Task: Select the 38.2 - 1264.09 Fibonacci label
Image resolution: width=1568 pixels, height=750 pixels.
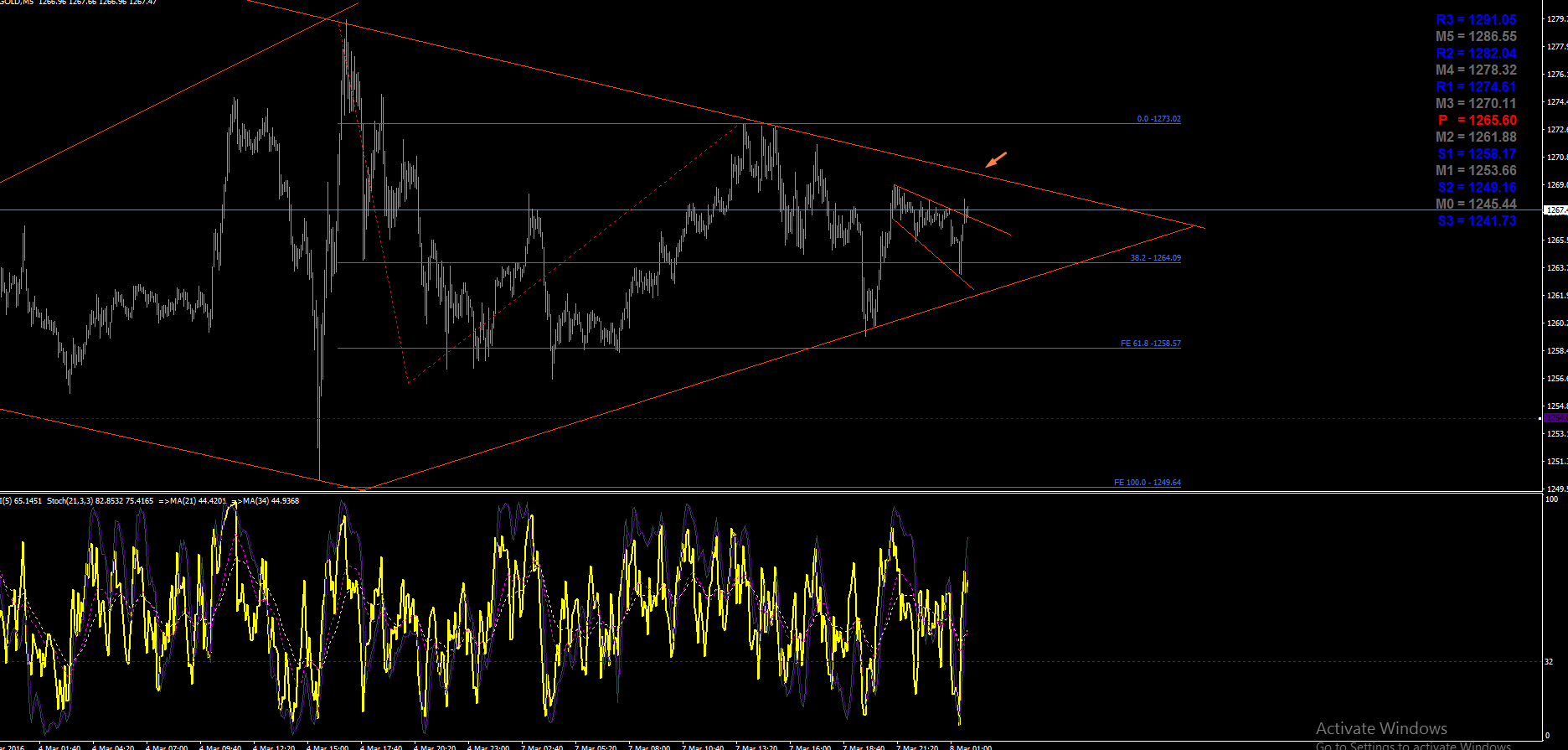Action: pyautogui.click(x=1155, y=258)
